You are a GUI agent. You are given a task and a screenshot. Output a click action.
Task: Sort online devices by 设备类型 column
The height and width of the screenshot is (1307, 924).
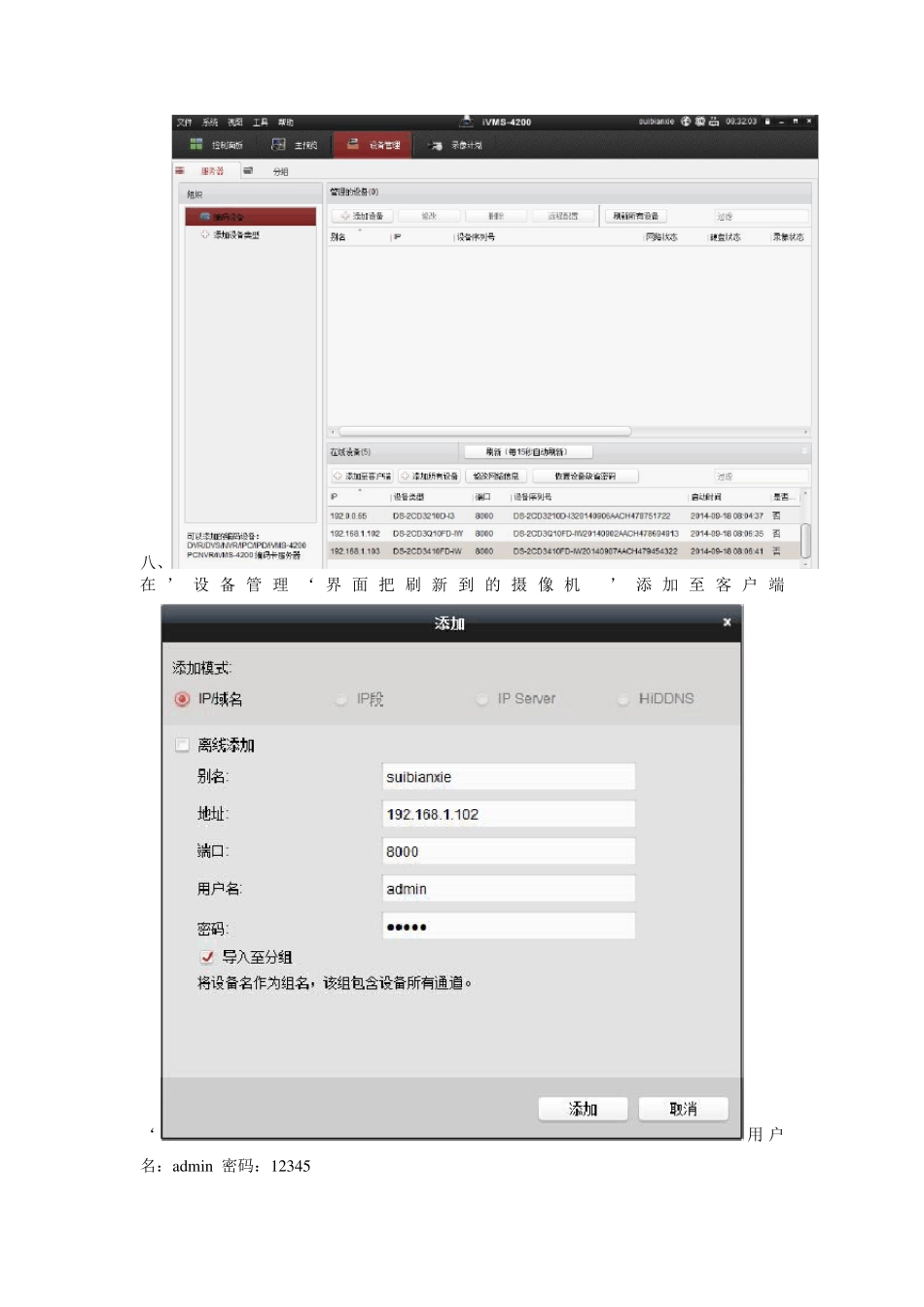coord(409,497)
